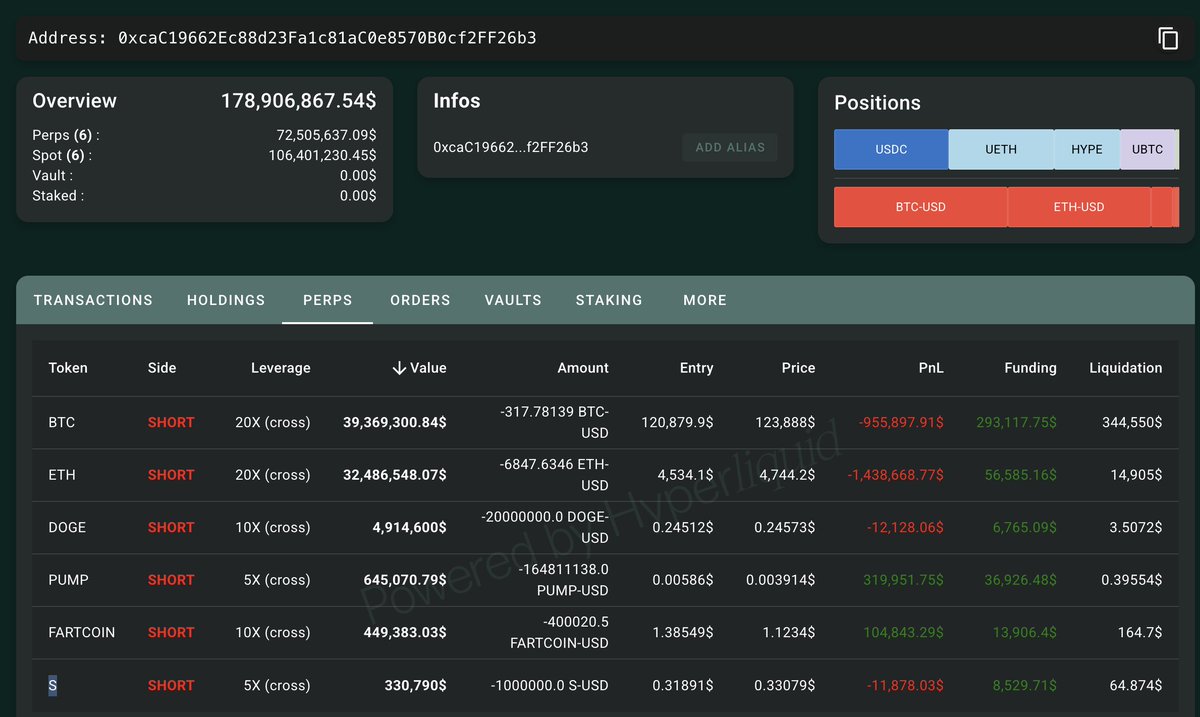Select the Orders tab
The image size is (1200, 717).
tap(420, 300)
